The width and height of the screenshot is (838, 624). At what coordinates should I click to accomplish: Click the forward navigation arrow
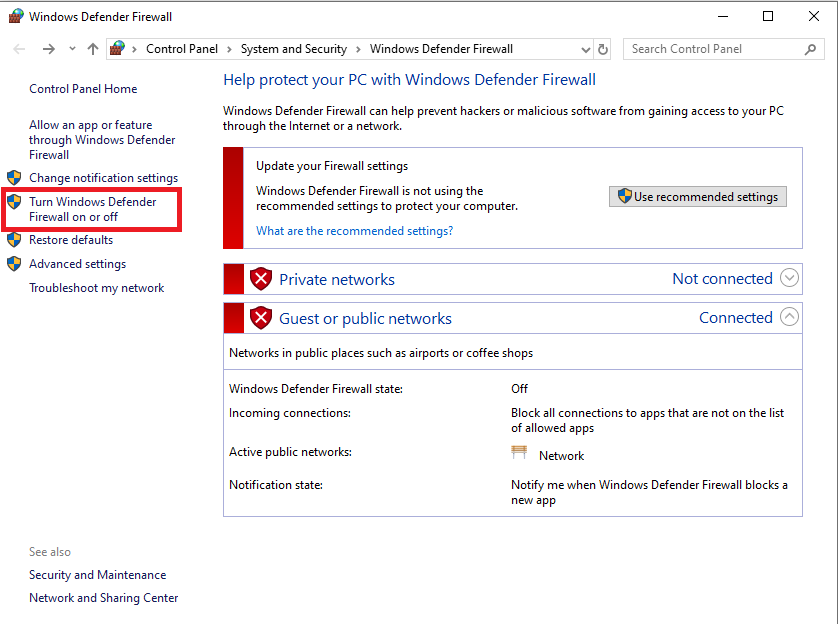48,49
